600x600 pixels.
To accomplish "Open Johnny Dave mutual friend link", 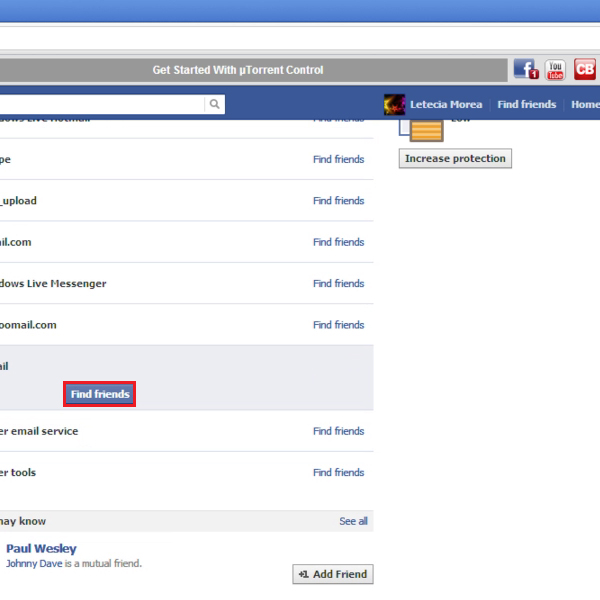I will click(x=34, y=563).
